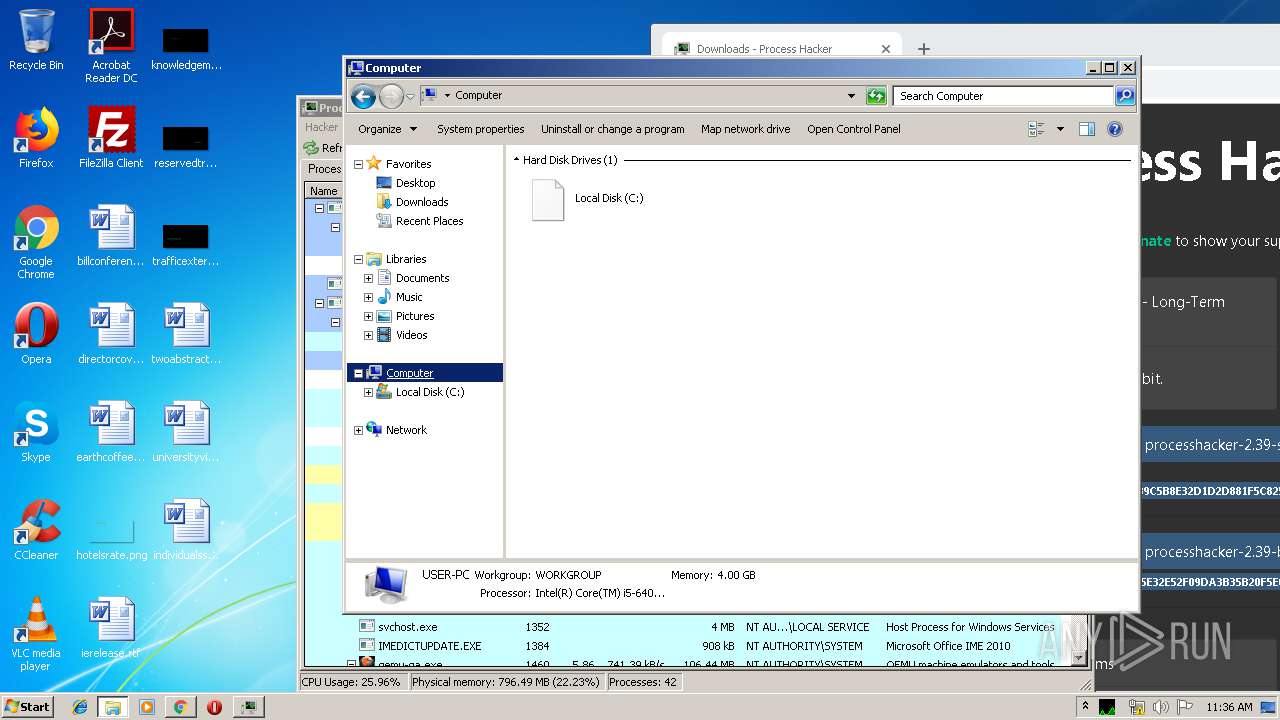This screenshot has width=1280, height=720.
Task: Click Open Control Panel
Action: click(x=854, y=129)
